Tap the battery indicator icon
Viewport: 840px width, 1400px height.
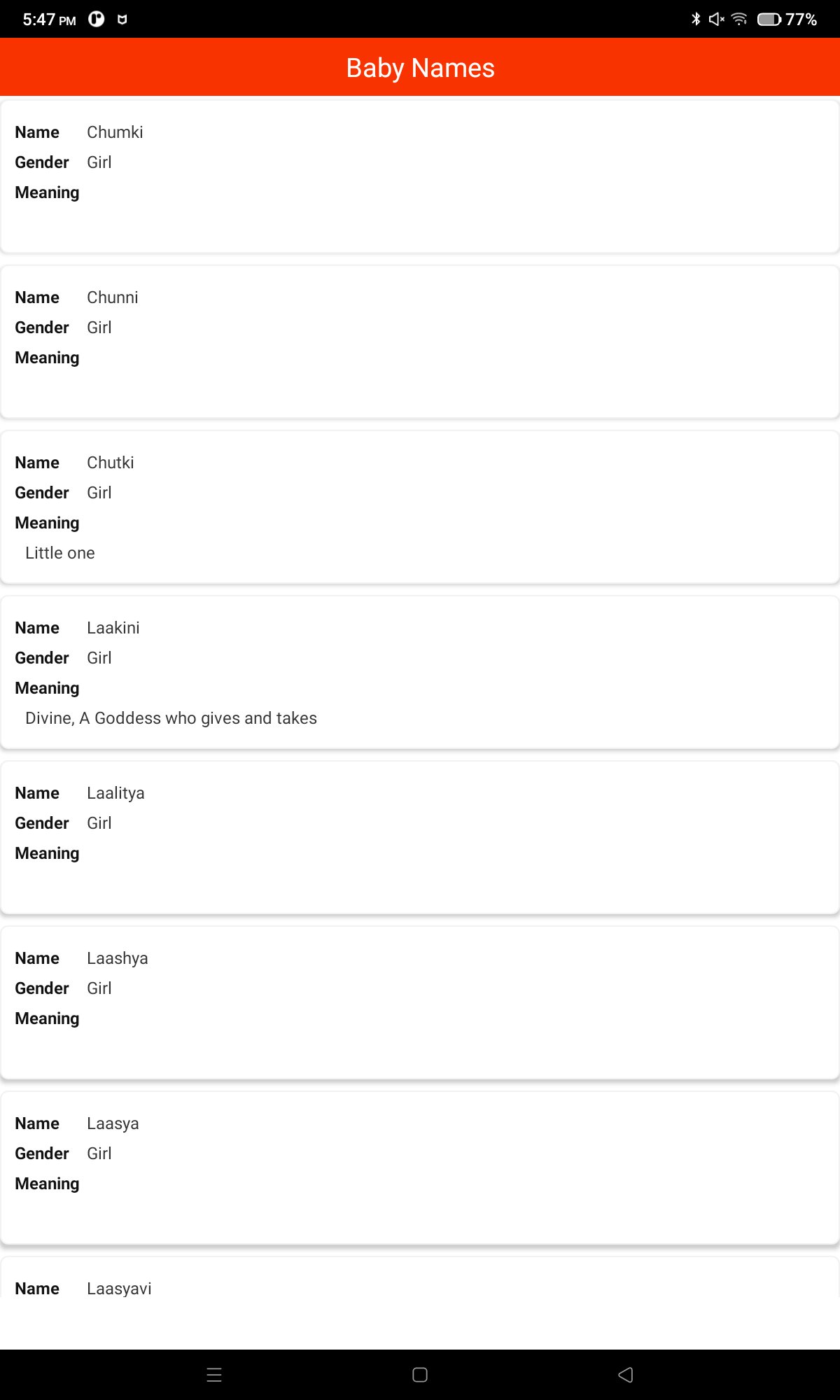pyautogui.click(x=769, y=19)
